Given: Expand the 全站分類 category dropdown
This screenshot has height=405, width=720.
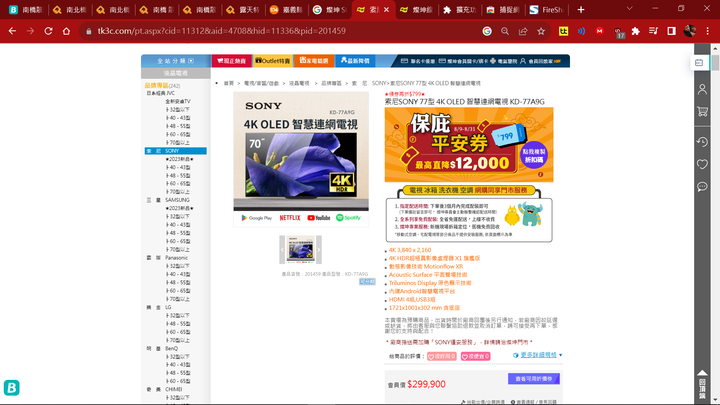Looking at the screenshot, I should pyautogui.click(x=176, y=61).
